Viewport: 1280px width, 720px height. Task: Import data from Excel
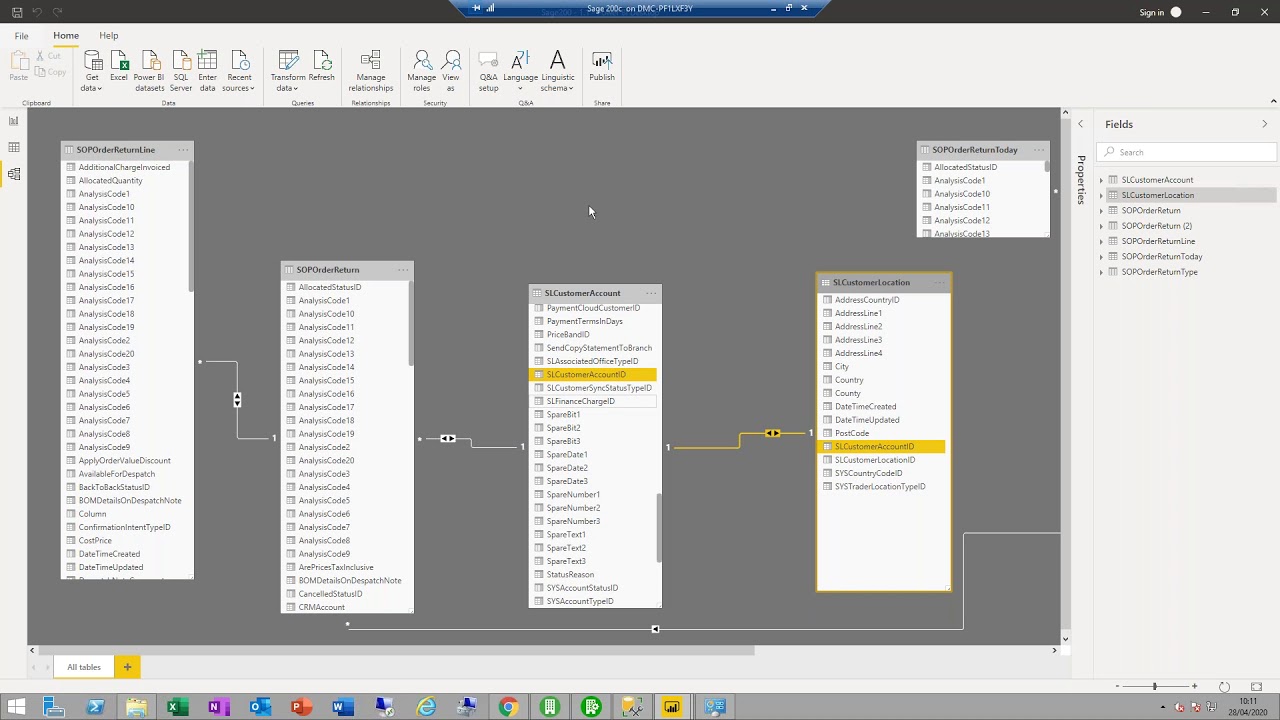tap(119, 66)
